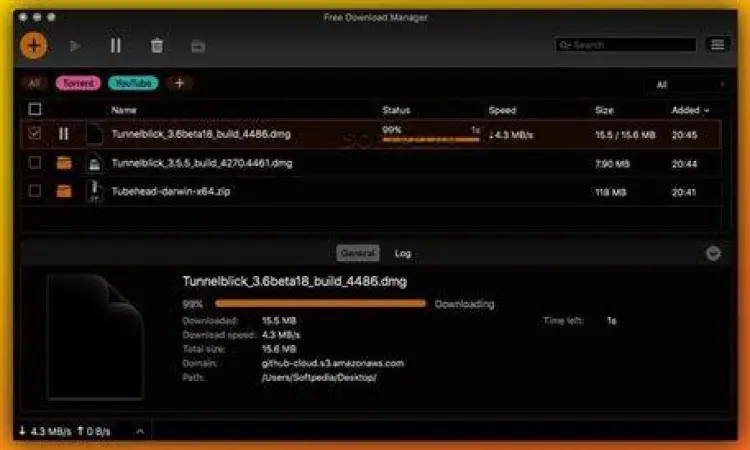Select Tubehead-darwin-x64.zip file name
The image size is (750, 450).
pyautogui.click(x=171, y=191)
